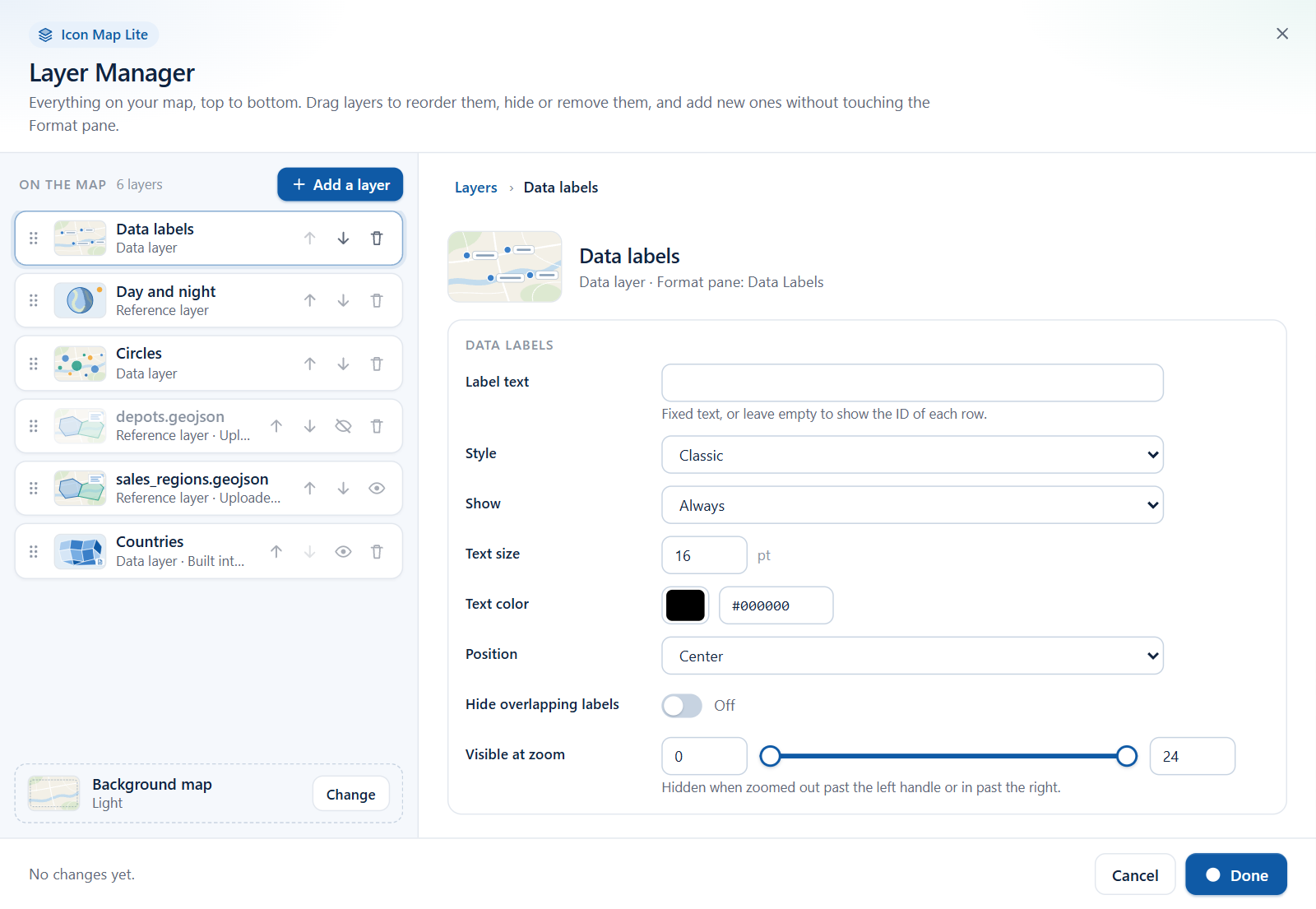1316x909 pixels.
Task: Move sales_regions.geojson layer up
Action: [310, 489]
